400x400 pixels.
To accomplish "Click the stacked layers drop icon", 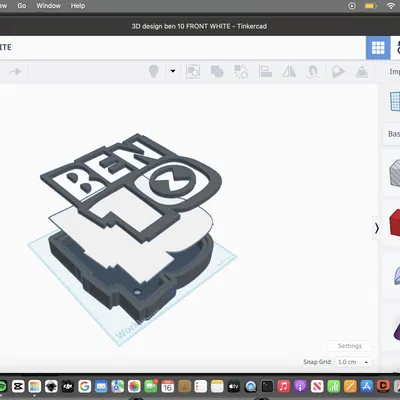I will click(362, 71).
